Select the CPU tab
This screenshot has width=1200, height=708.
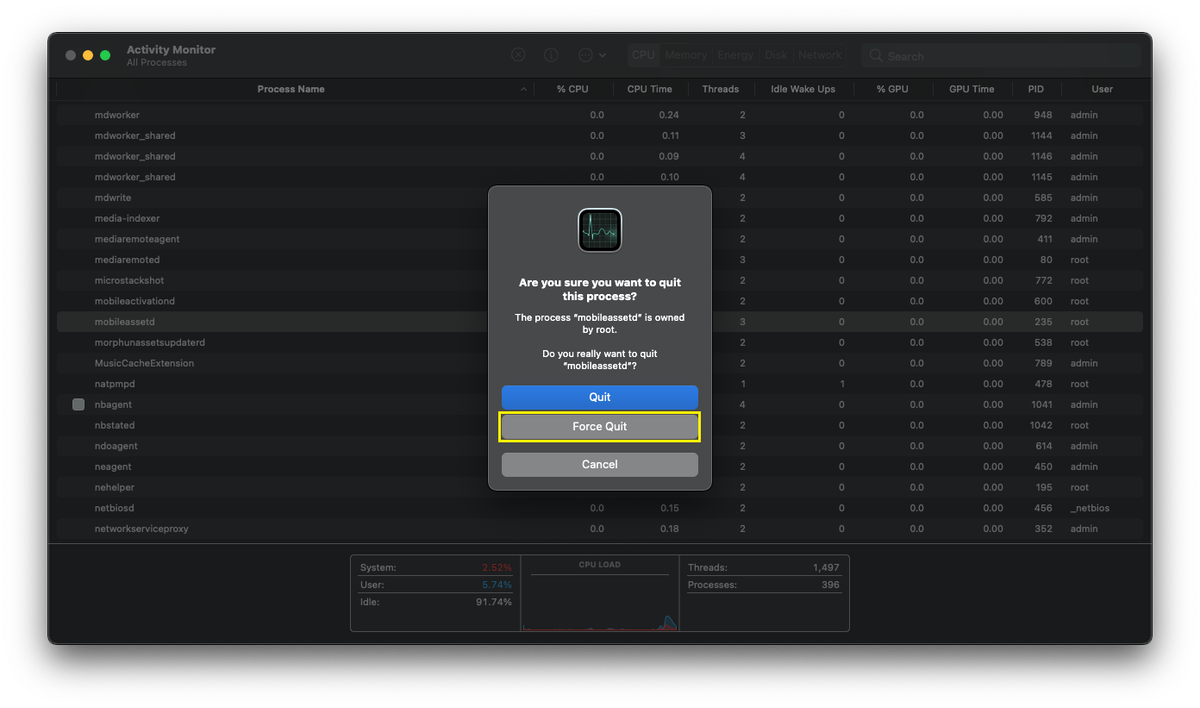click(x=643, y=54)
